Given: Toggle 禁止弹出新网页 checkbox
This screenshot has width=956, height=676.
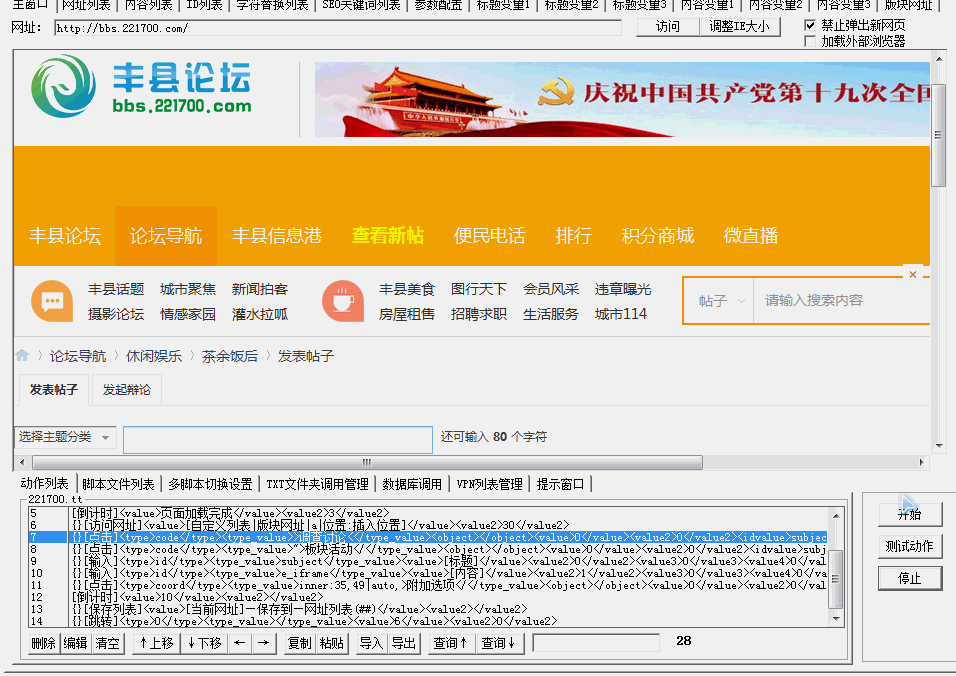Looking at the screenshot, I should (810, 26).
